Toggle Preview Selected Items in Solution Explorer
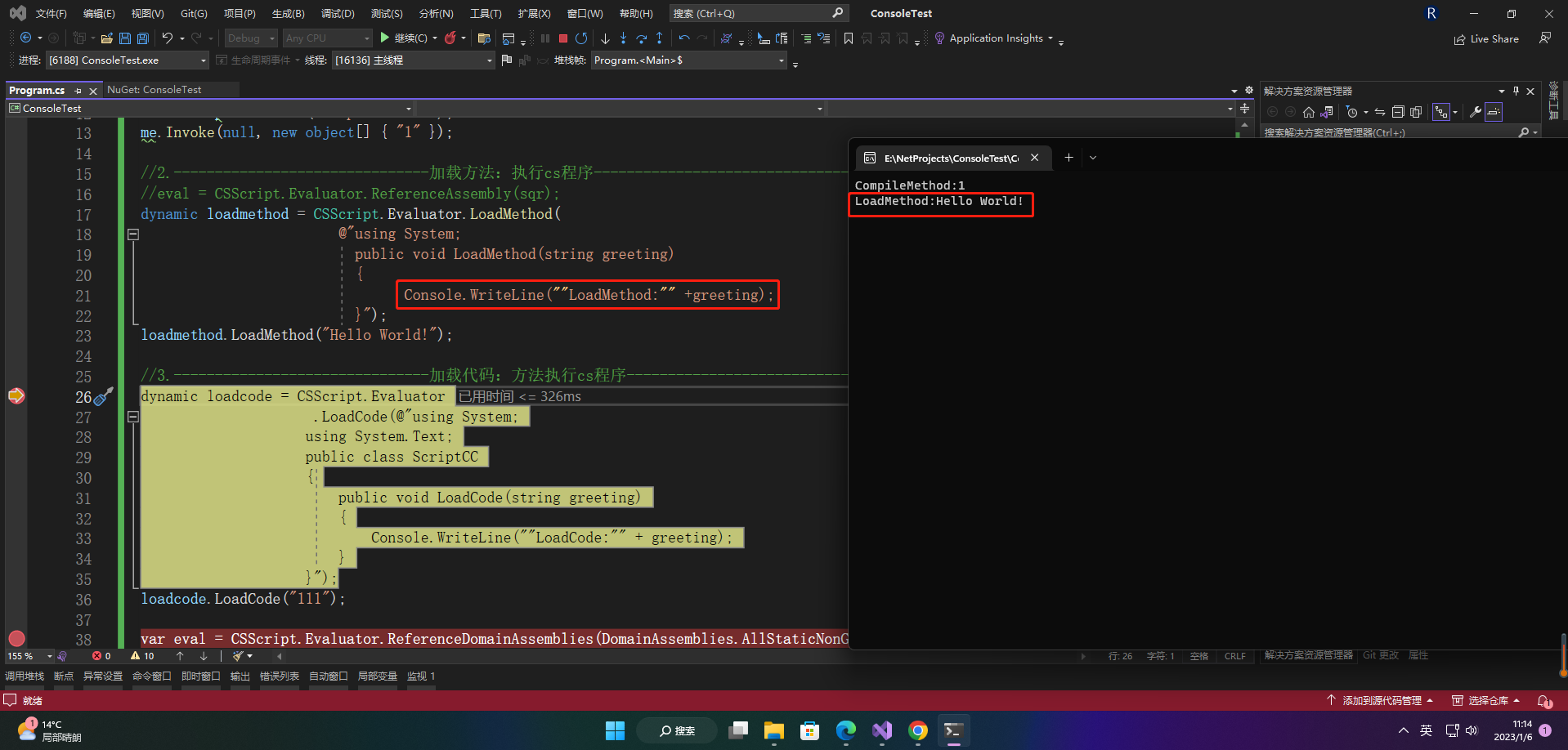This screenshot has height=750, width=1568. pos(1494,112)
